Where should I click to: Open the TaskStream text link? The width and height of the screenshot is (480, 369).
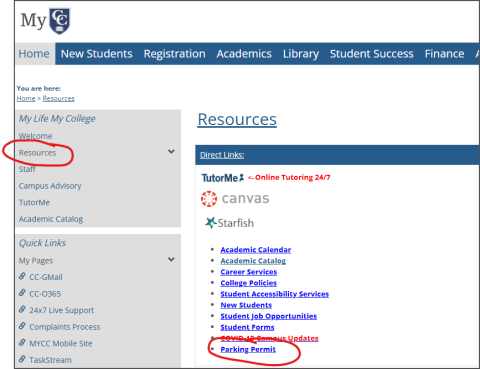click(x=50, y=360)
